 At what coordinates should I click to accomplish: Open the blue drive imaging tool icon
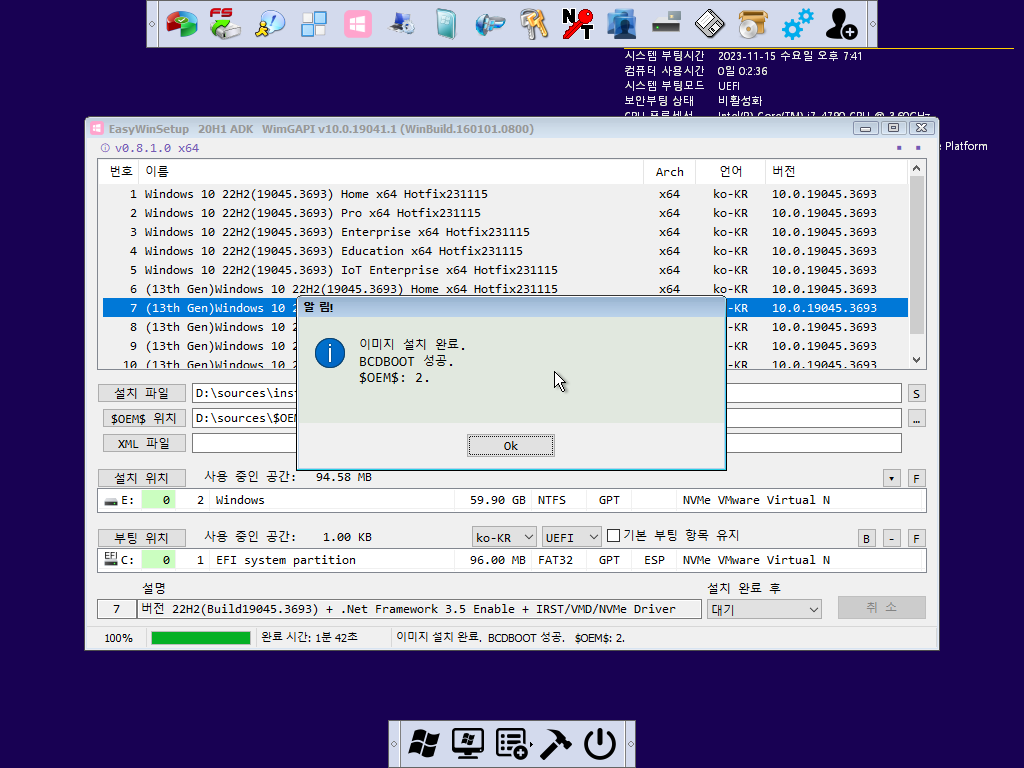coord(490,24)
